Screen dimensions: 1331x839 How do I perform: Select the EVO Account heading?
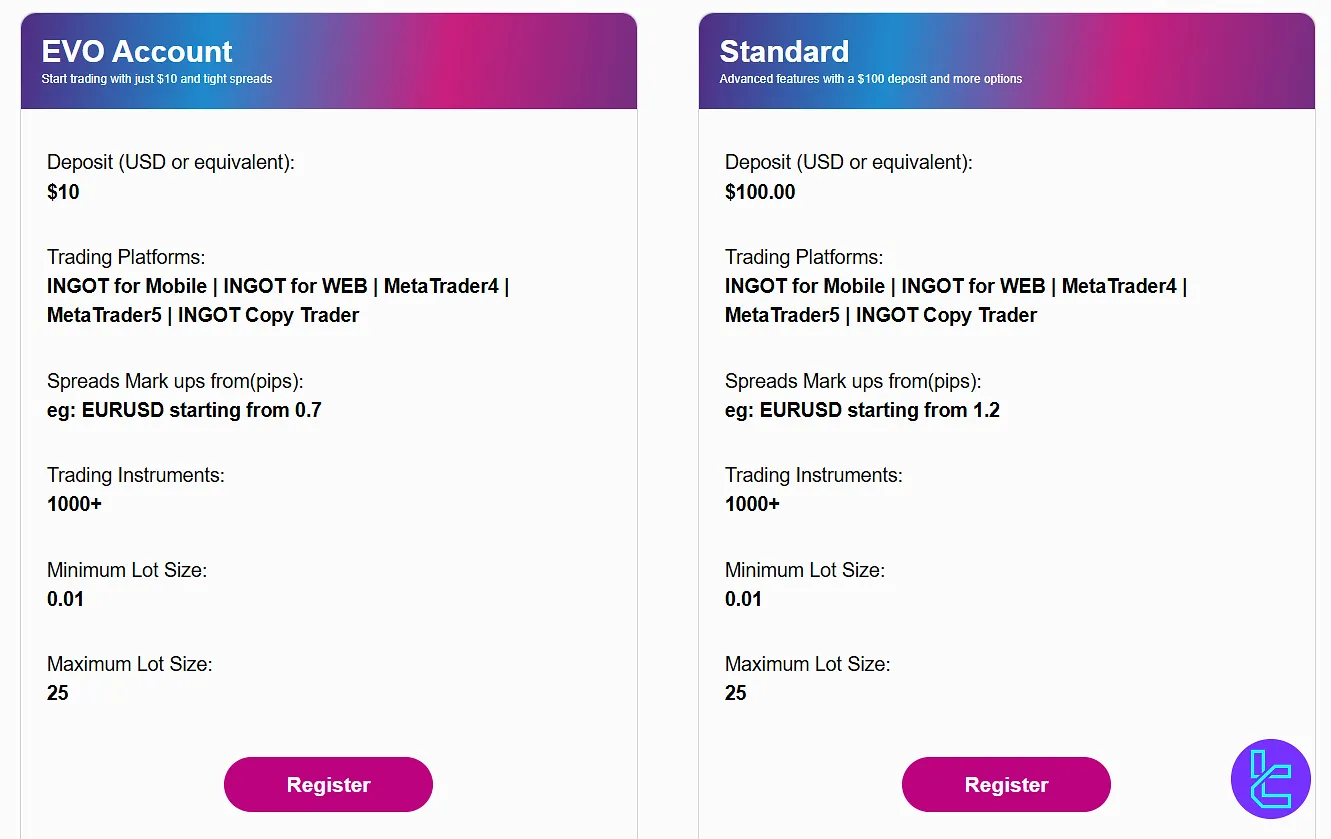137,51
